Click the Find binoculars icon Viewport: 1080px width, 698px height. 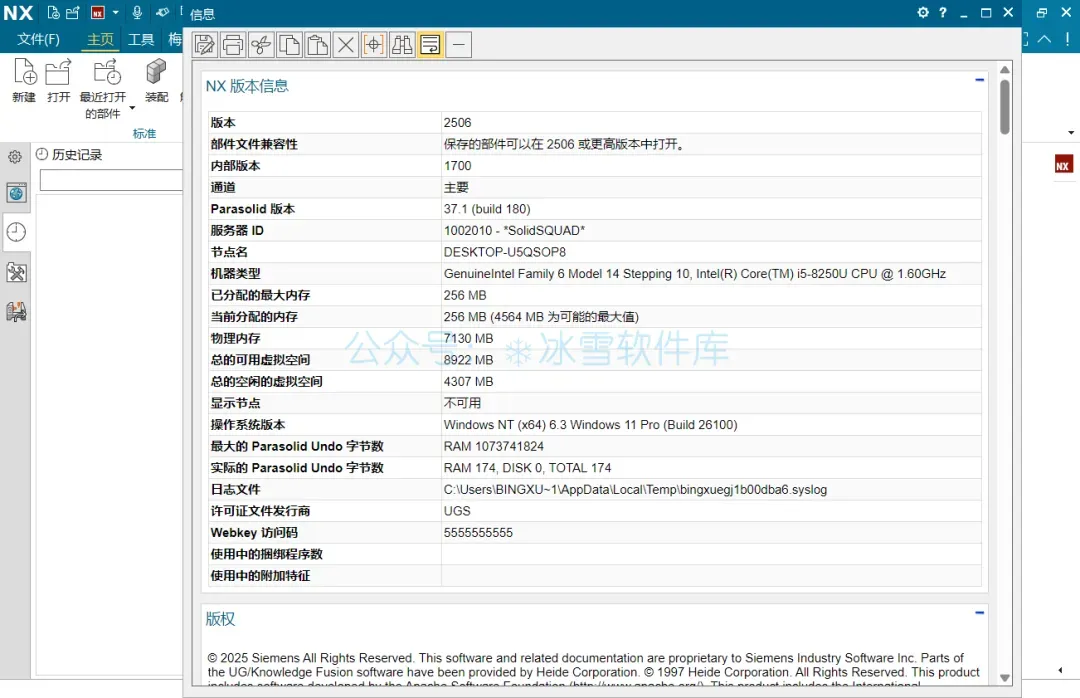point(402,45)
